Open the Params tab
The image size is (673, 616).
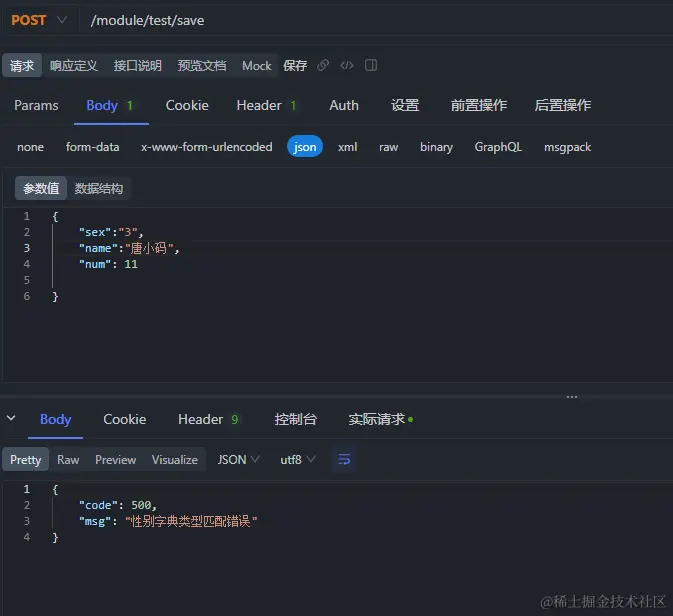tap(36, 105)
